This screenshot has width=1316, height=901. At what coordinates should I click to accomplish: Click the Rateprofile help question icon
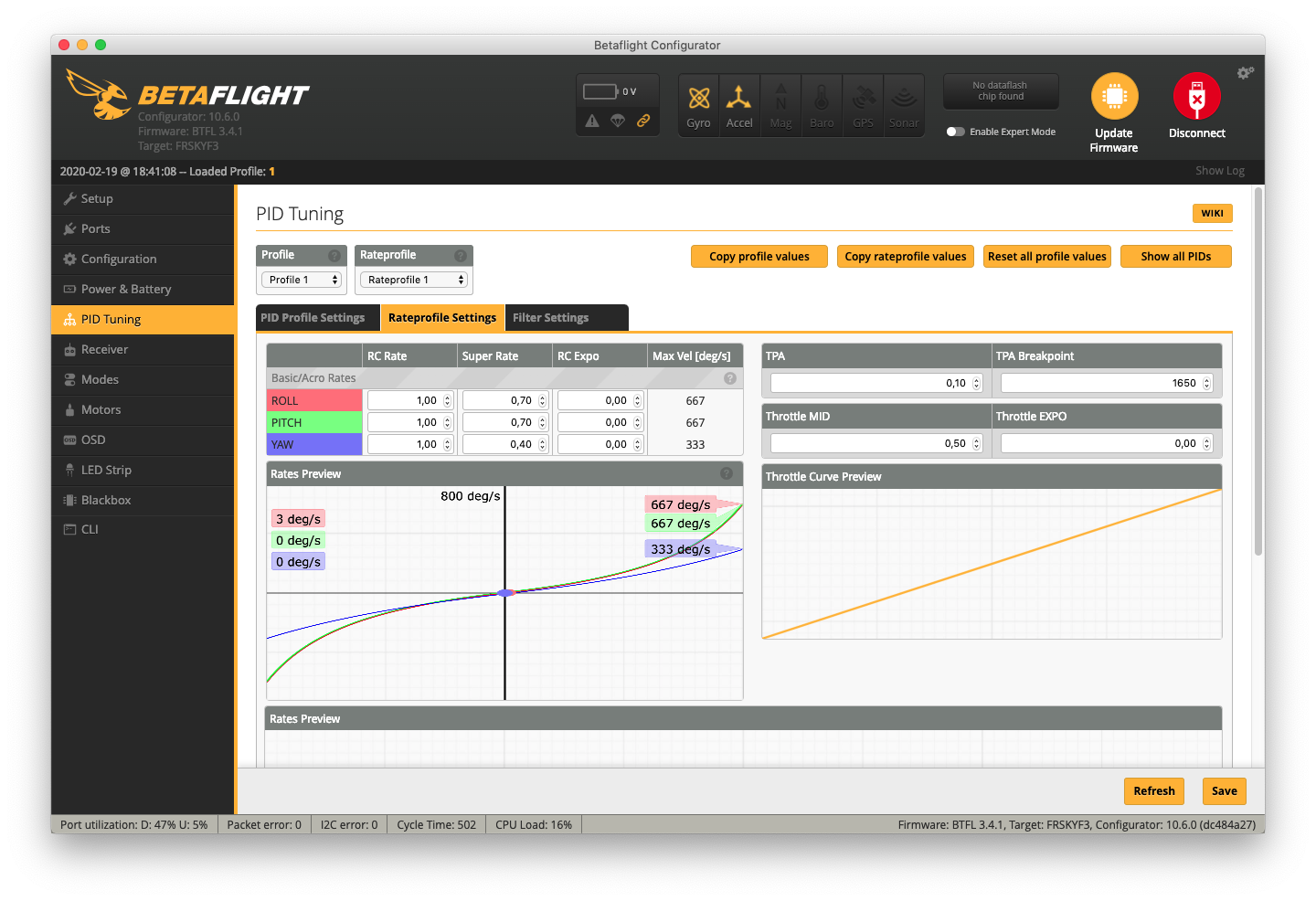tap(461, 256)
